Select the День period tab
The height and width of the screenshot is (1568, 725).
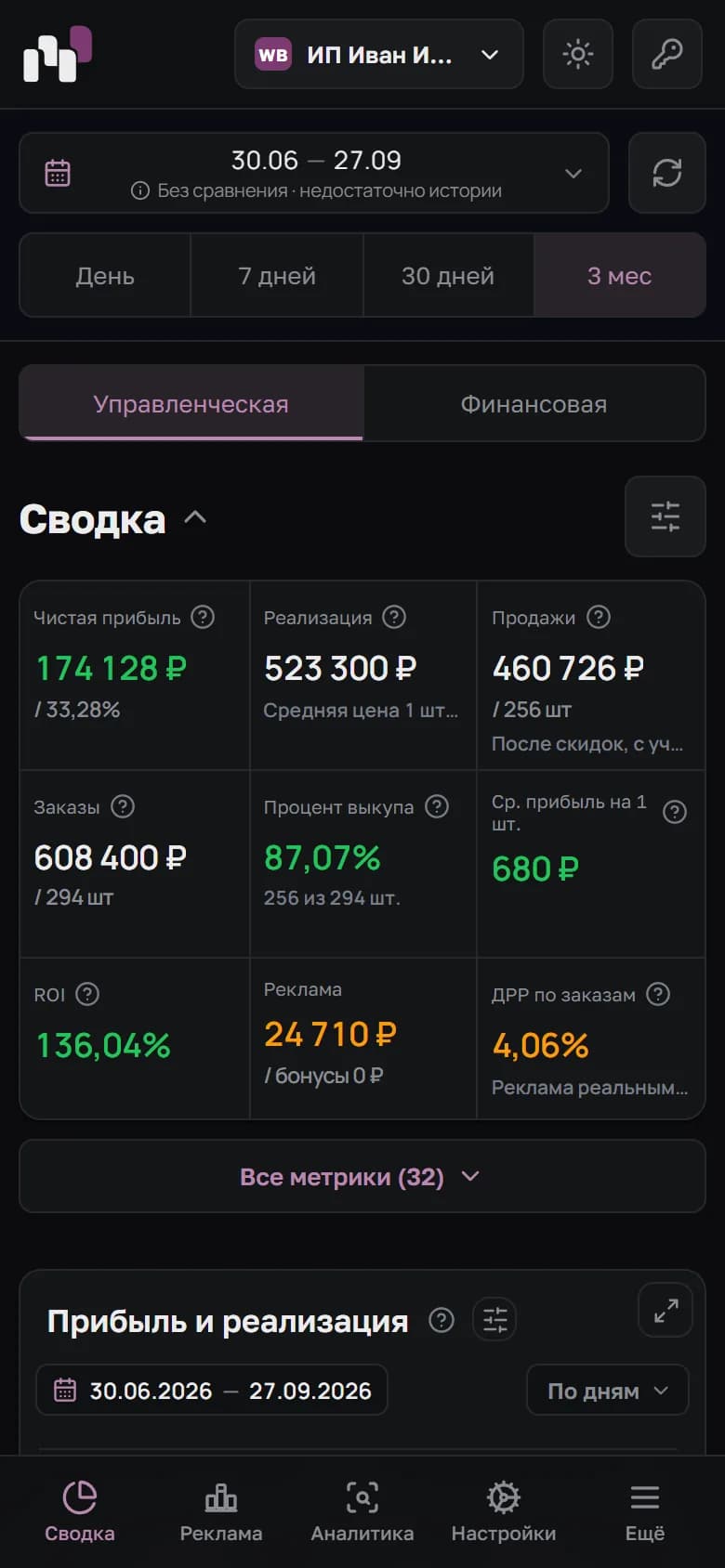tap(105, 276)
